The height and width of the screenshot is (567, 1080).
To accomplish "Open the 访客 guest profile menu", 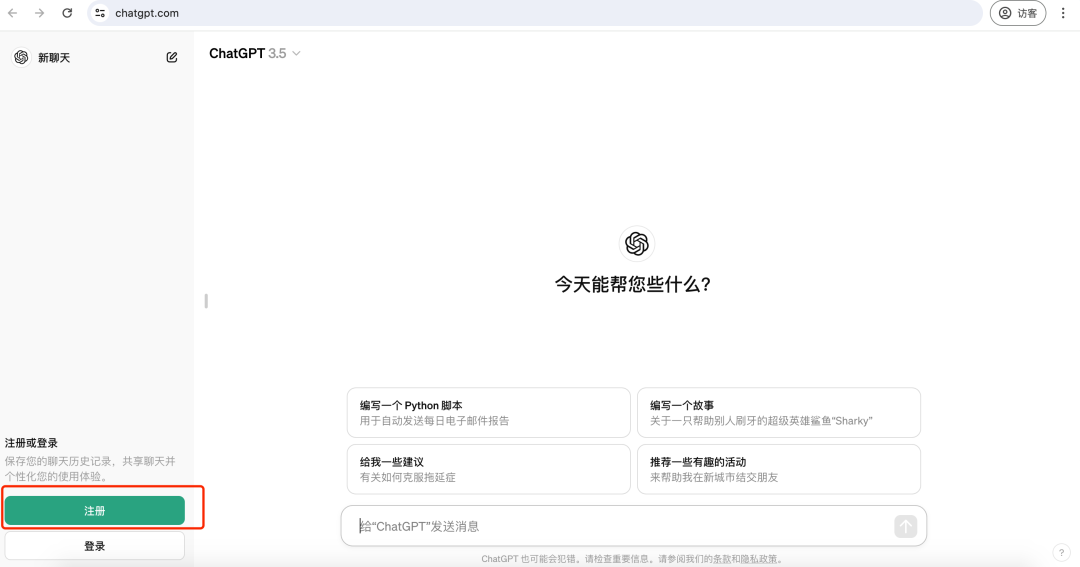I will (1018, 13).
